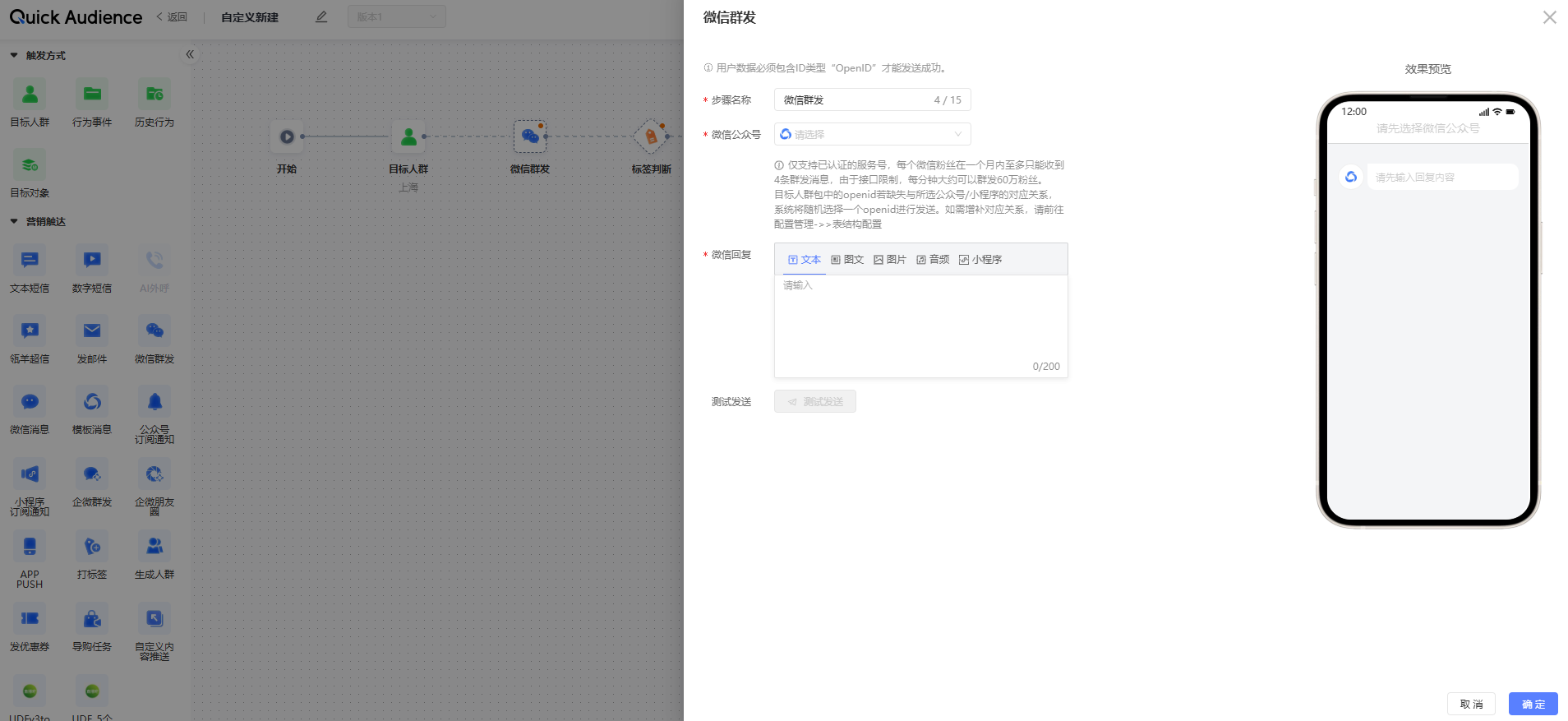The width and height of the screenshot is (1568, 721).
Task: Switch to the 图片 reply tab
Action: [890, 260]
